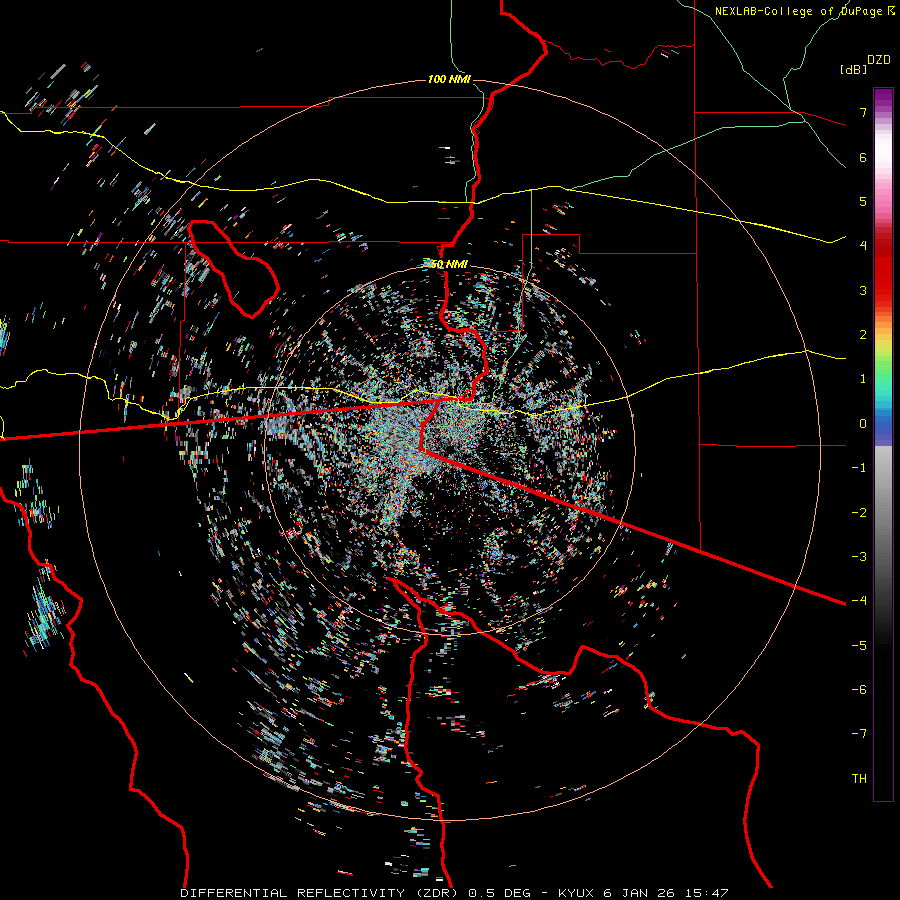The height and width of the screenshot is (900, 900).
Task: Click the 50 NMI range ring label
Action: [x=449, y=264]
